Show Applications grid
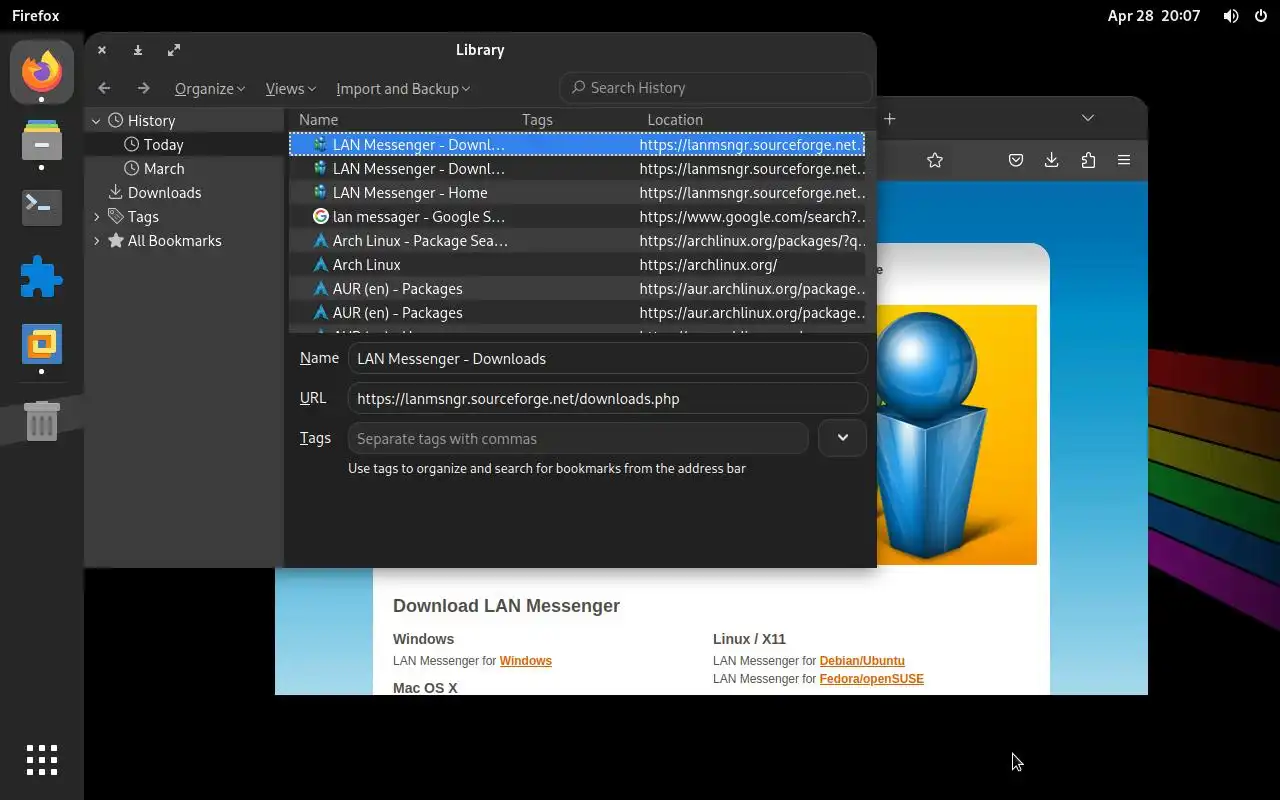 [x=42, y=760]
